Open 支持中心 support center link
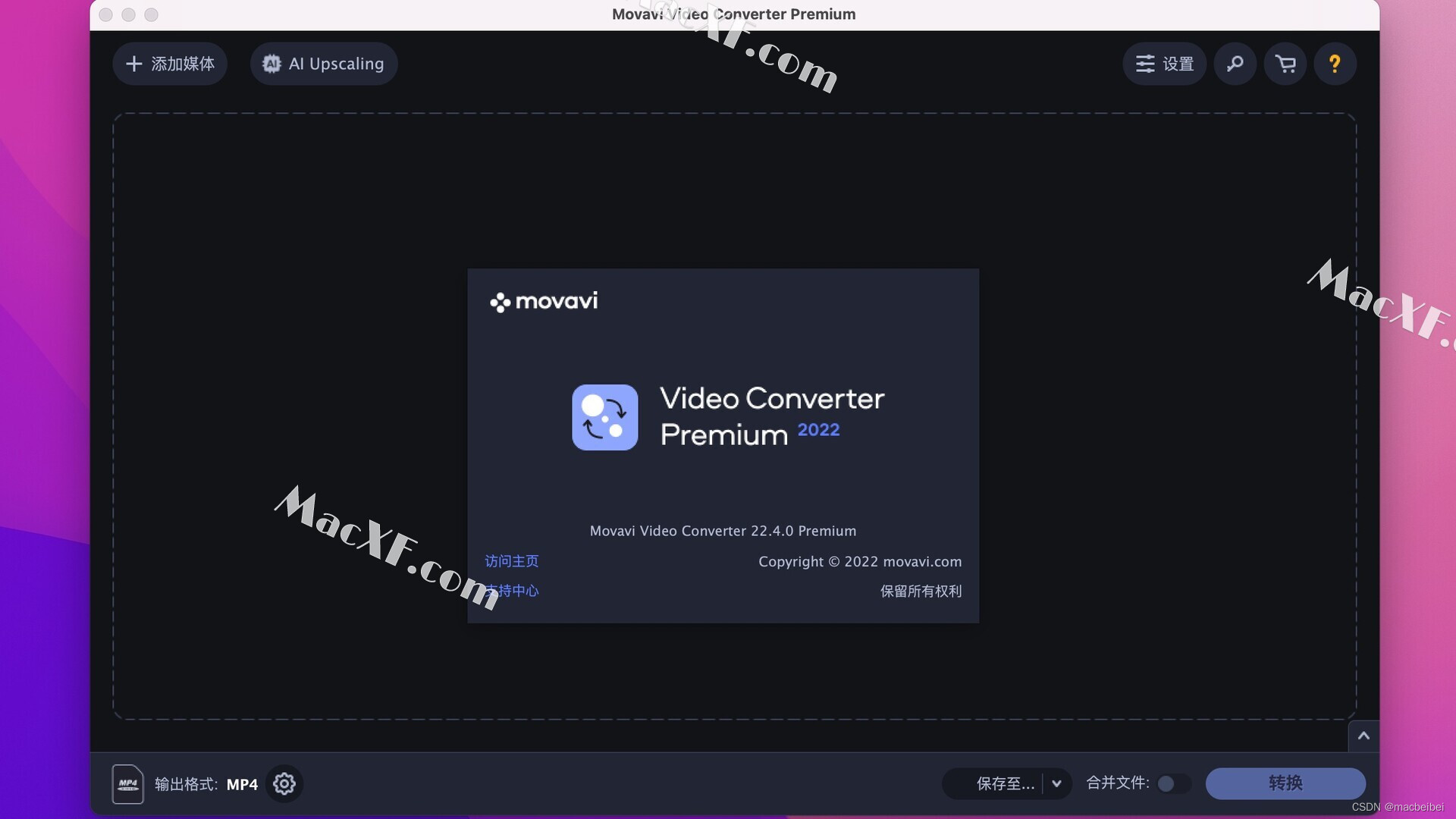 coord(512,591)
